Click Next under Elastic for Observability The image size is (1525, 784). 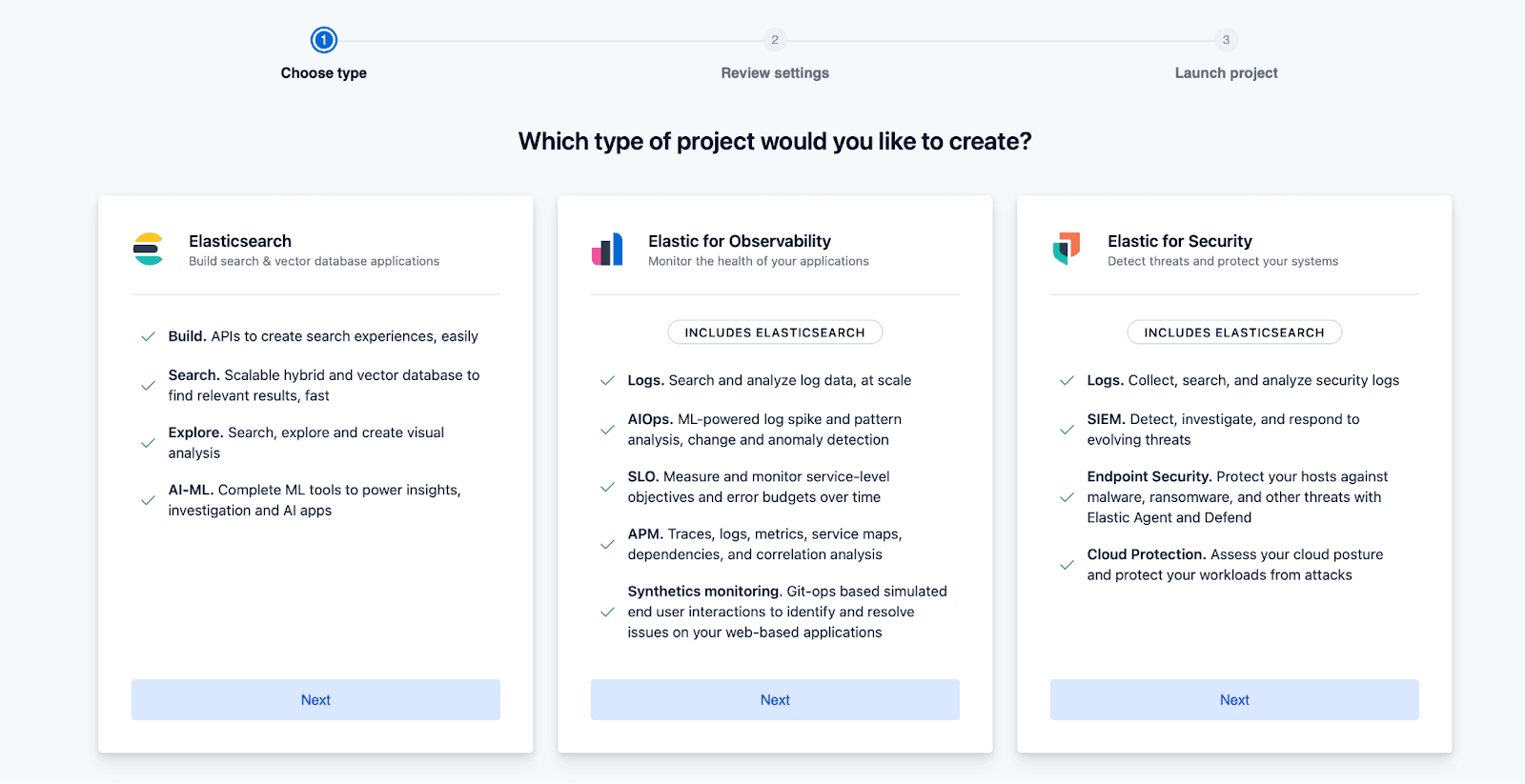pyautogui.click(x=774, y=699)
